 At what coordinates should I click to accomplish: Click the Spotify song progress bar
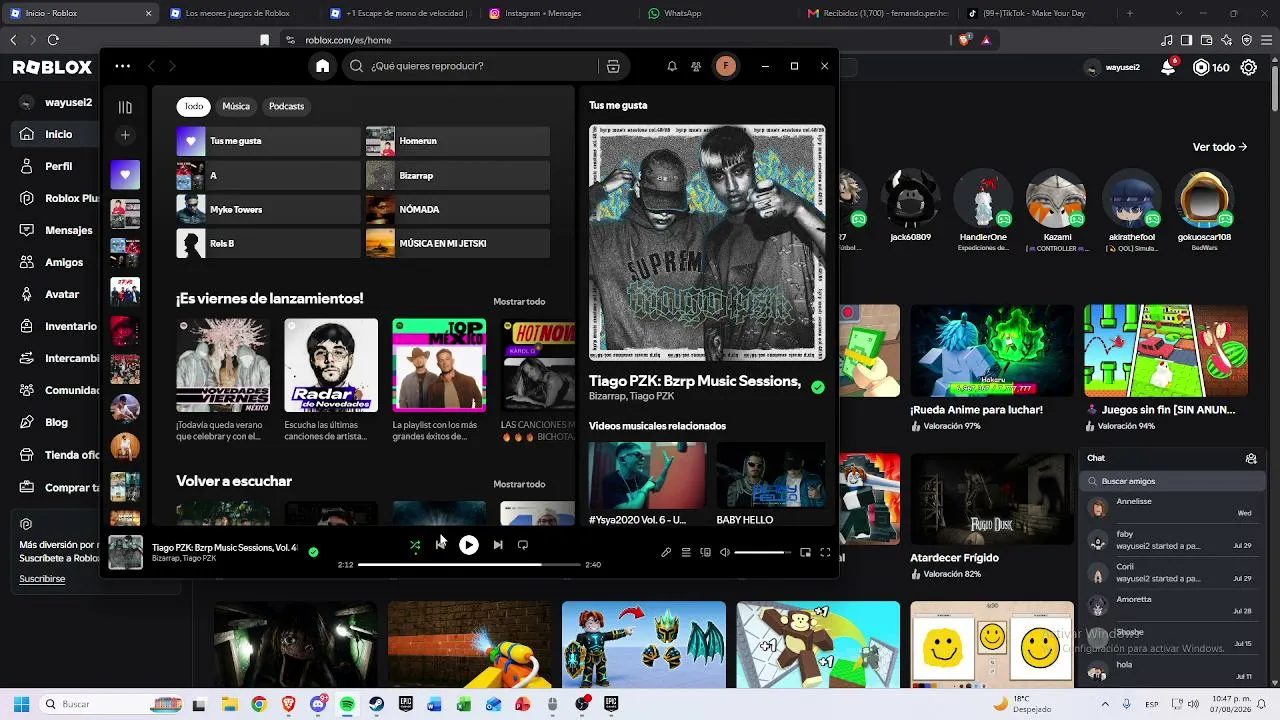pos(469,565)
